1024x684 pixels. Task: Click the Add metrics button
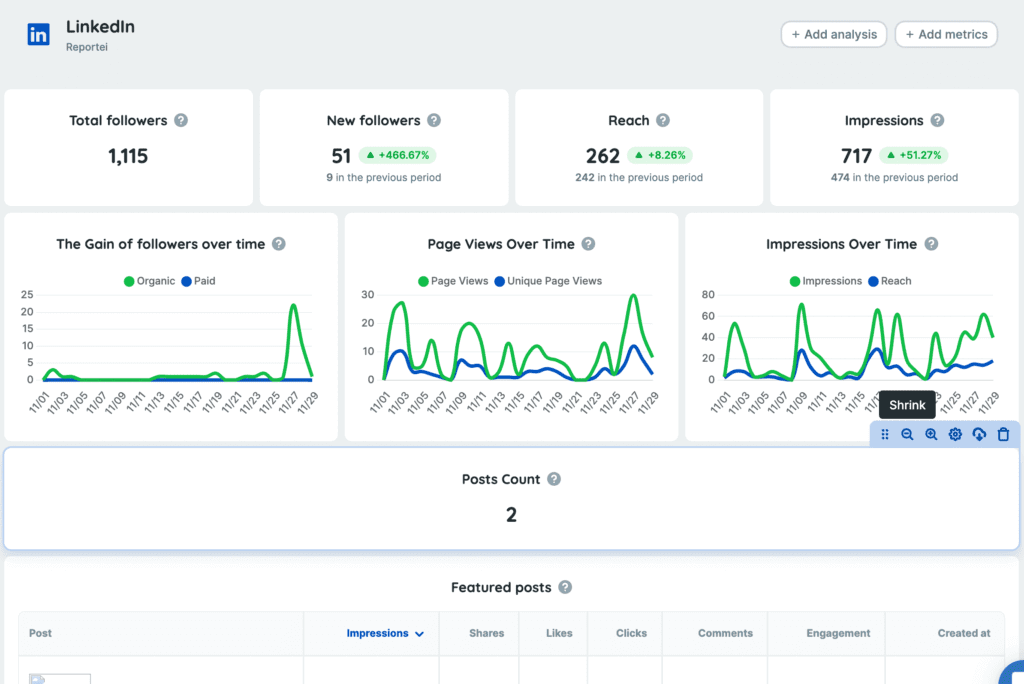tap(945, 33)
